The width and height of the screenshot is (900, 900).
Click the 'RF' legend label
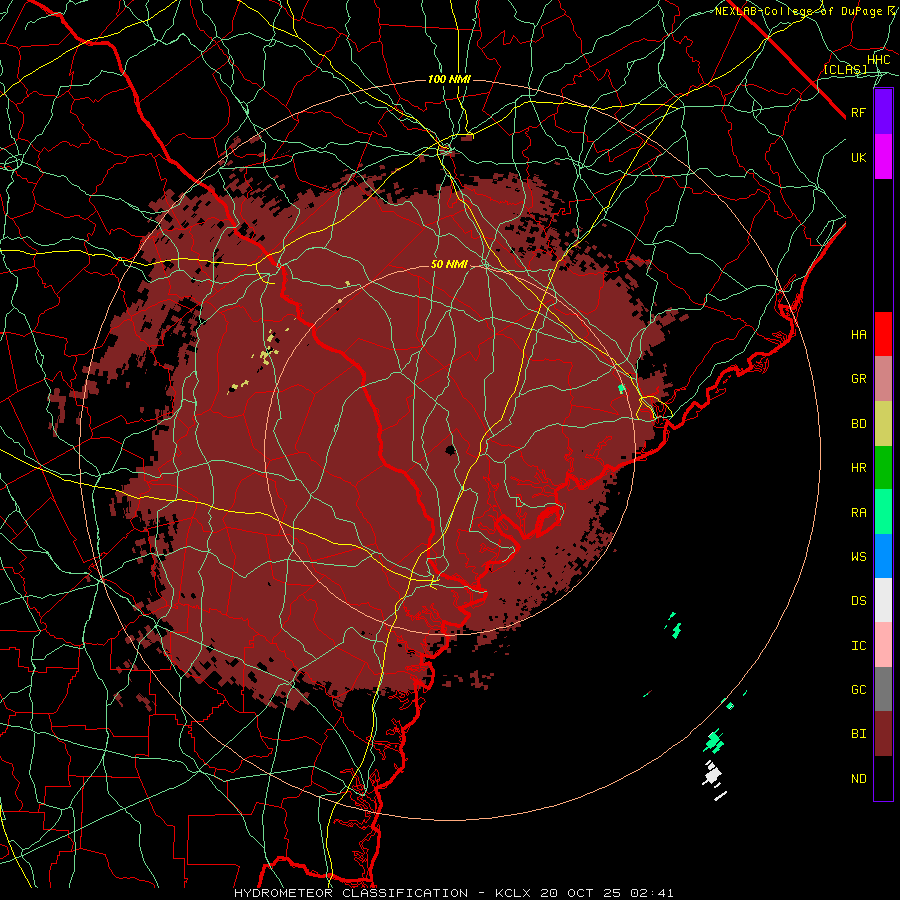[x=859, y=113]
